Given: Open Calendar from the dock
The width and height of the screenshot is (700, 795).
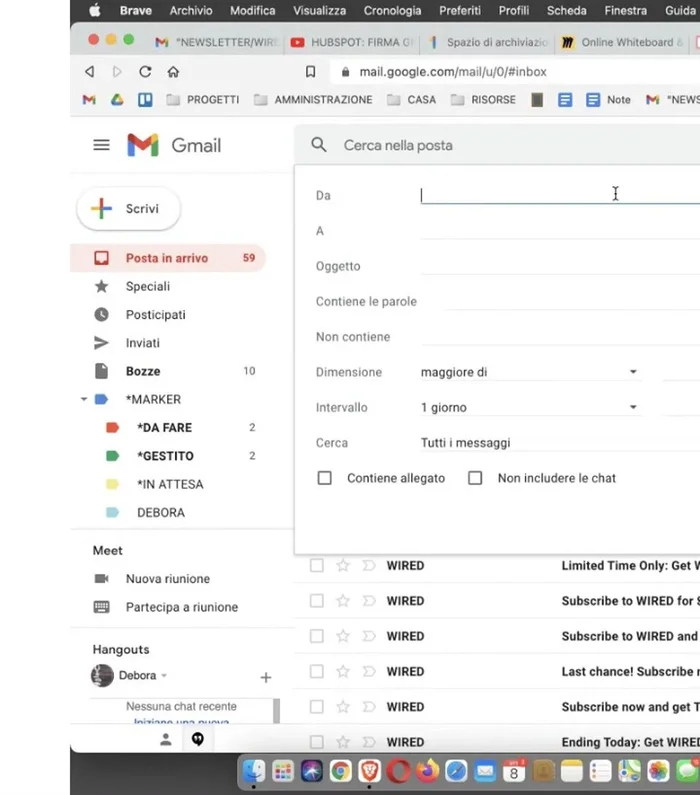Looking at the screenshot, I should point(514,771).
